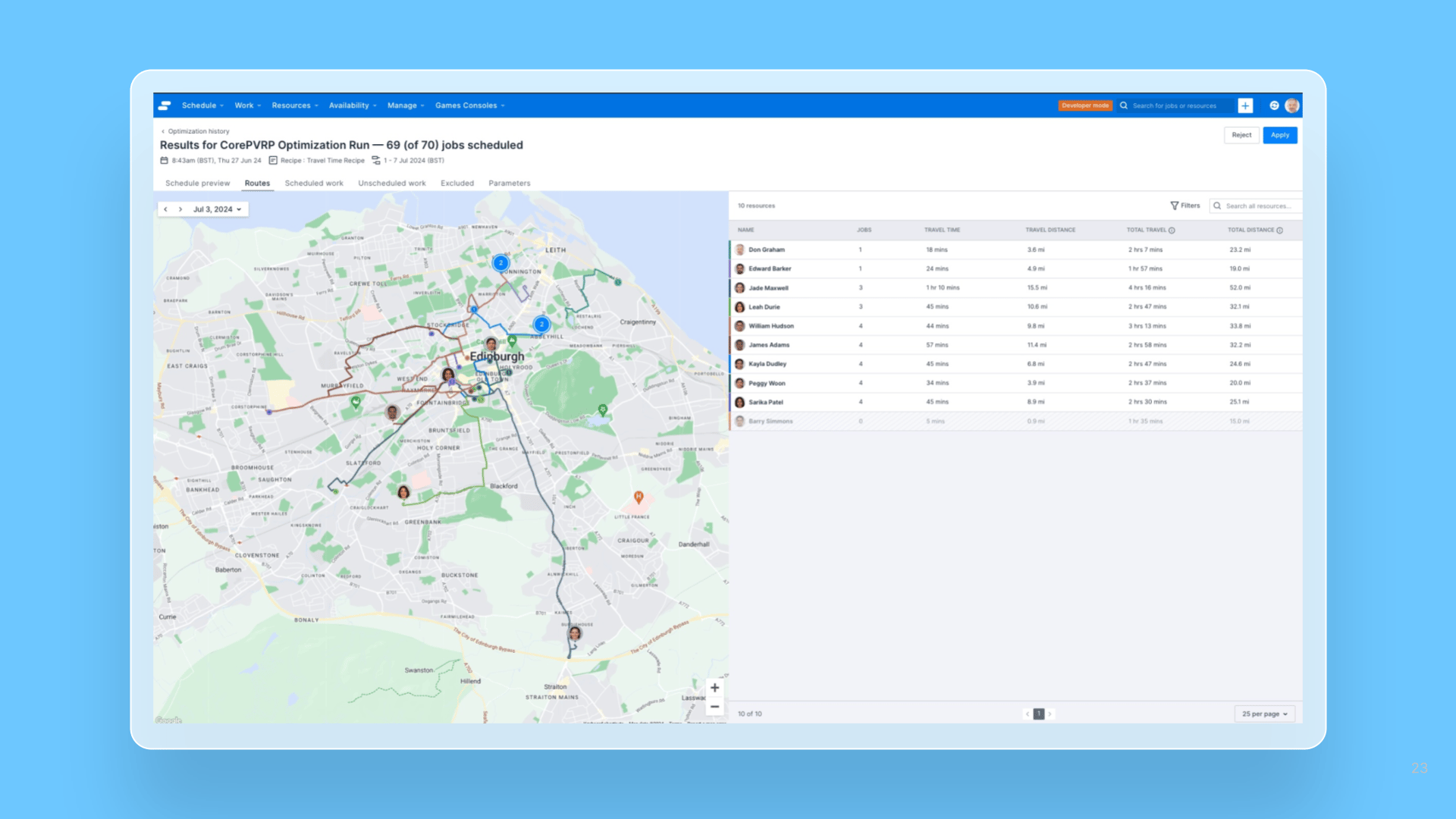Click the magnifier icon beside 'Search for jobs or resources'
The width and height of the screenshot is (1456, 819).
point(1124,105)
